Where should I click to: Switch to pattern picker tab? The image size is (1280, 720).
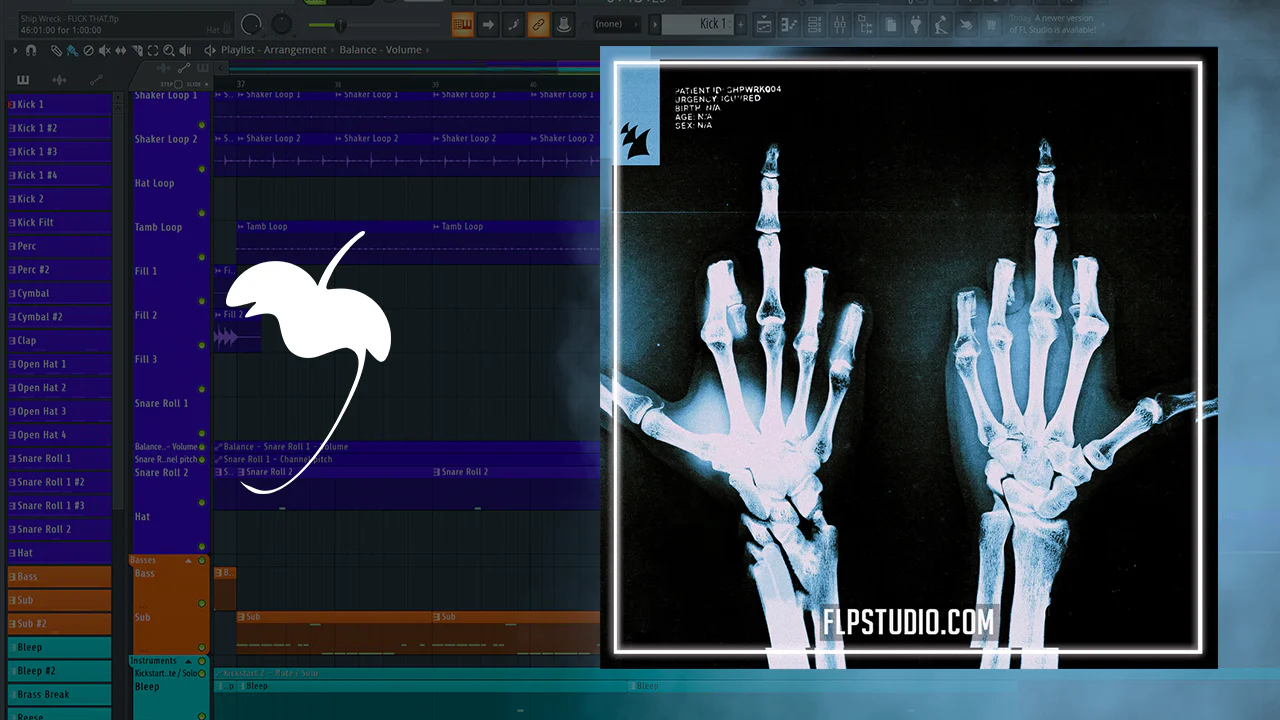pos(23,80)
